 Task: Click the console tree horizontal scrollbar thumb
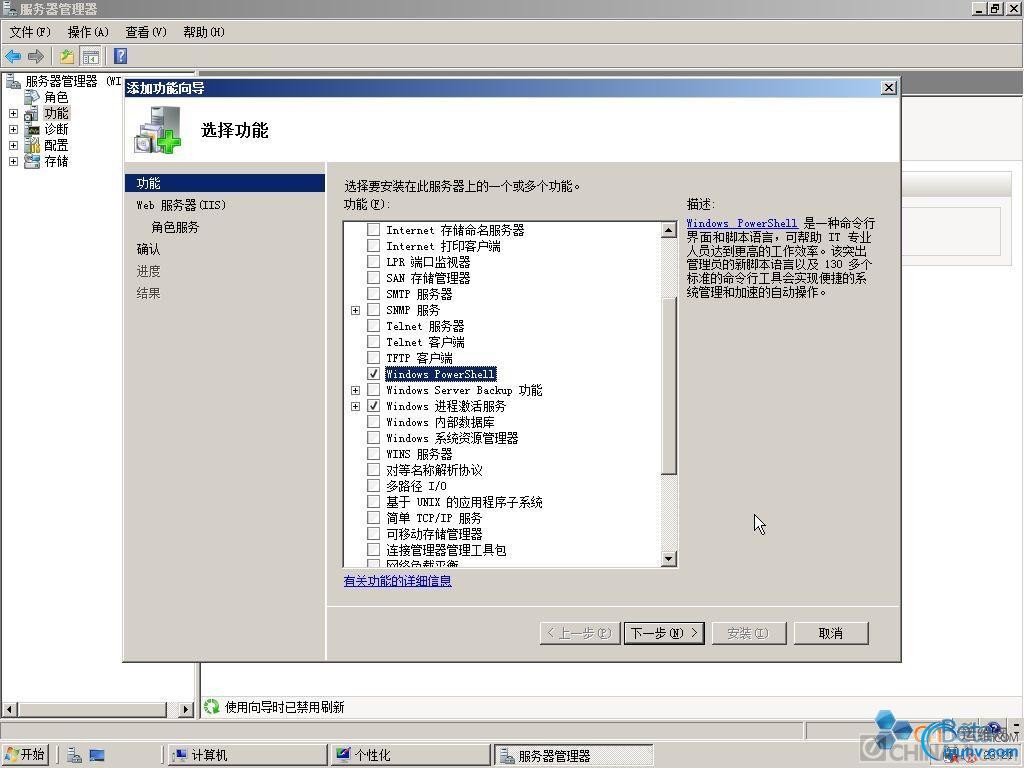[x=92, y=709]
